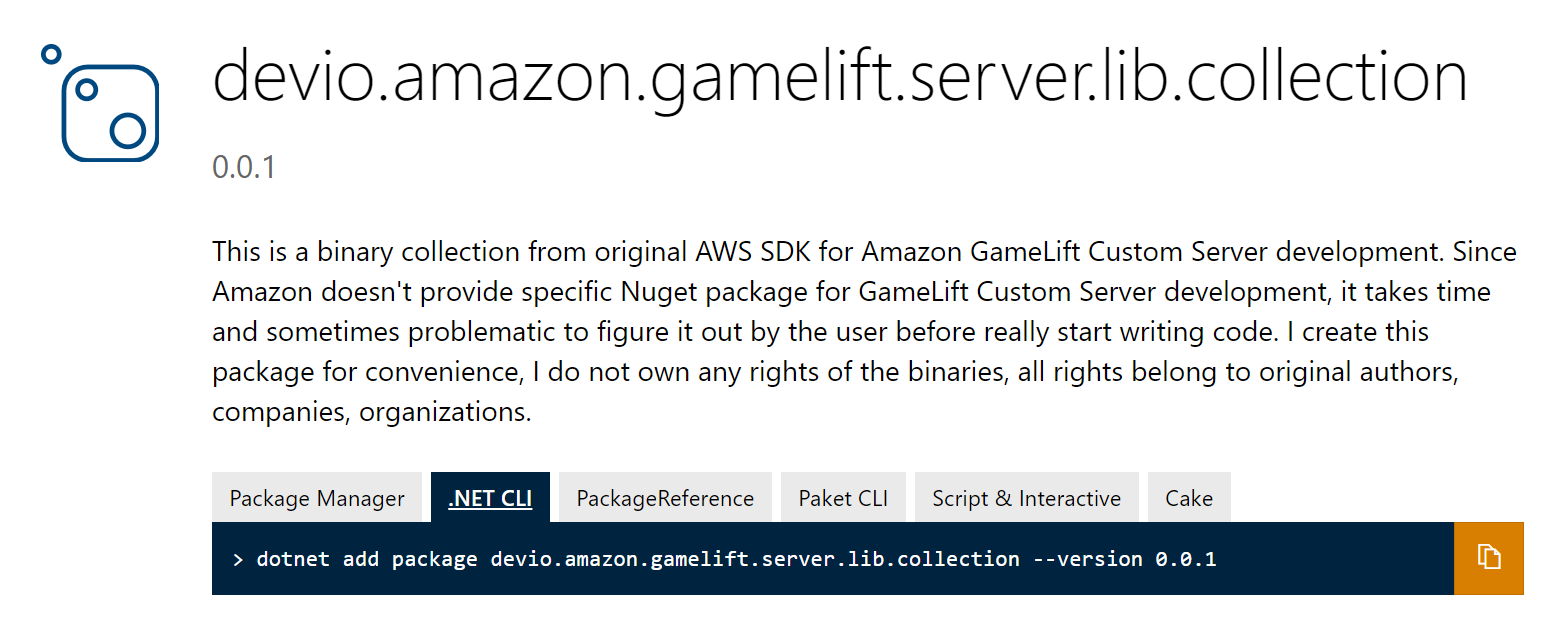Click the small circle atop the package icon
This screenshot has width=1548, height=624.
(51, 54)
